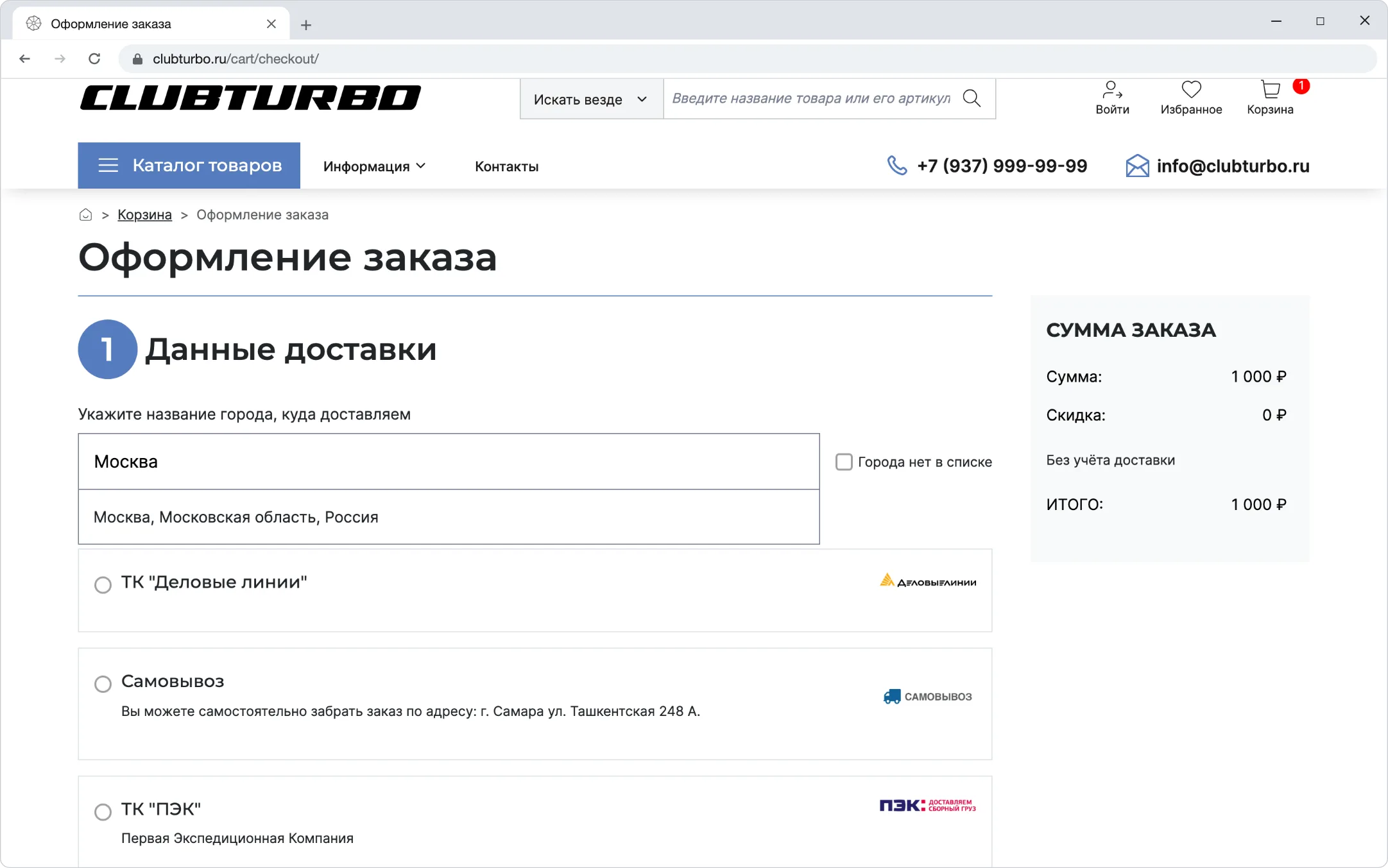
Task: Click the site lock icon
Action: [137, 59]
